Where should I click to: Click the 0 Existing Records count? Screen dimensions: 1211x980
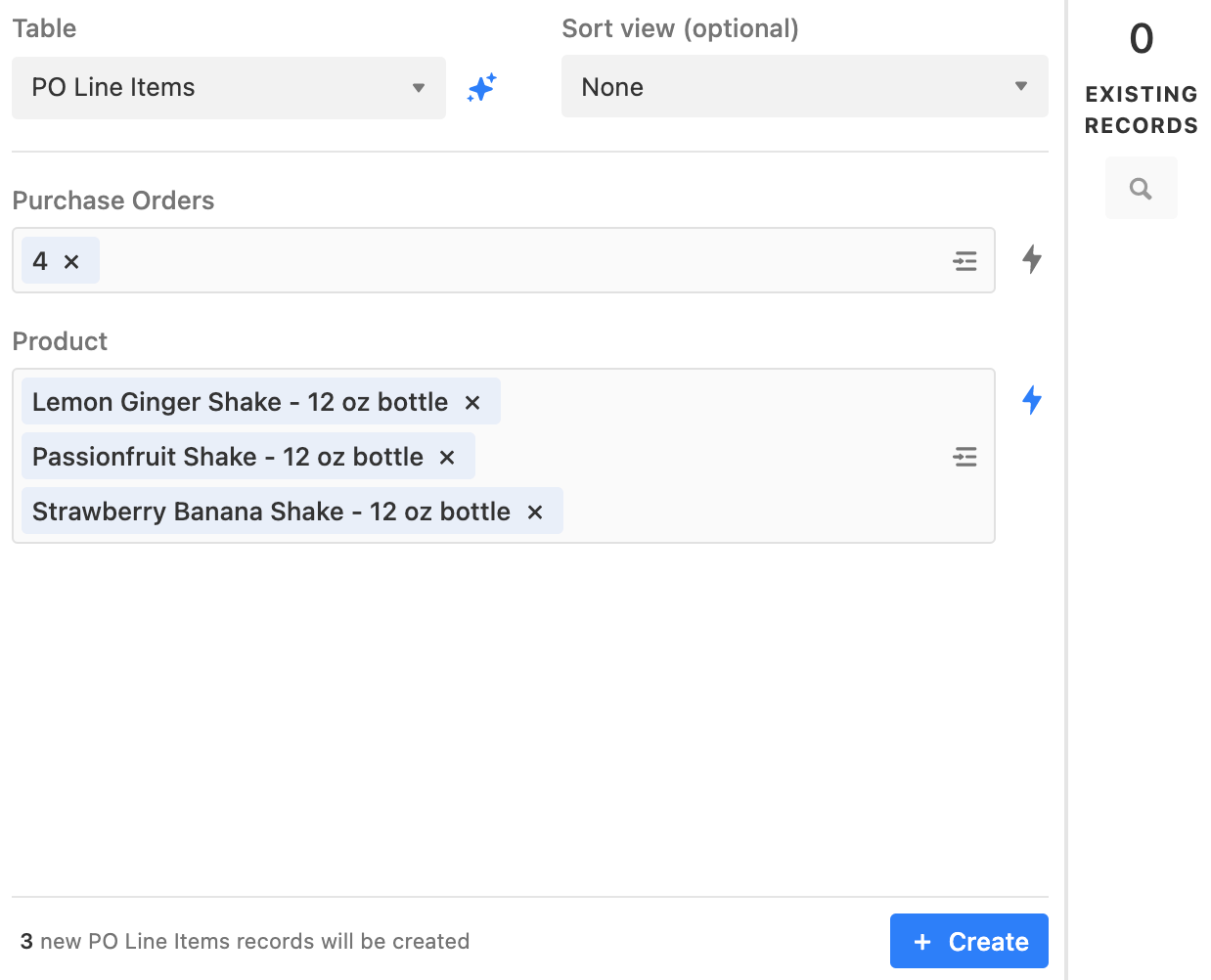coord(1141,39)
